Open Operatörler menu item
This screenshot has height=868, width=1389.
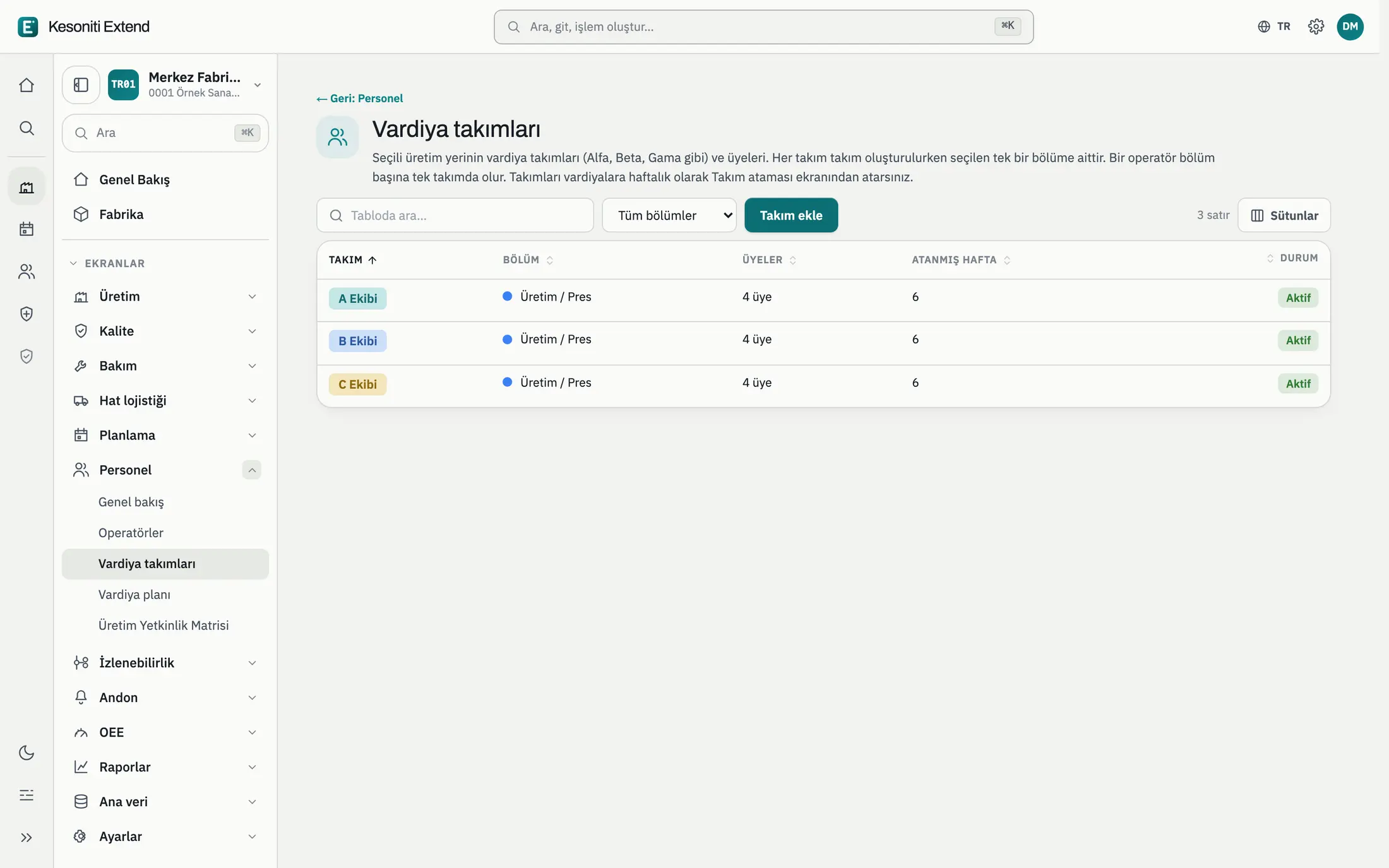click(131, 533)
